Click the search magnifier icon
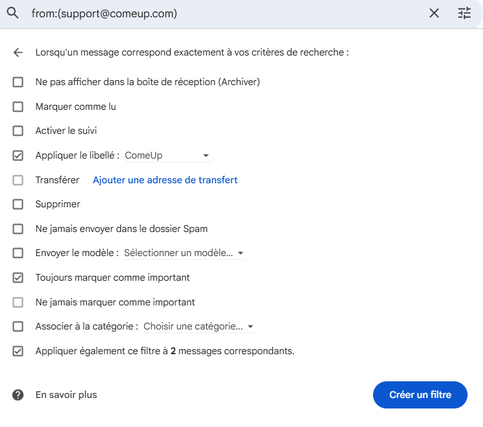 13,13
